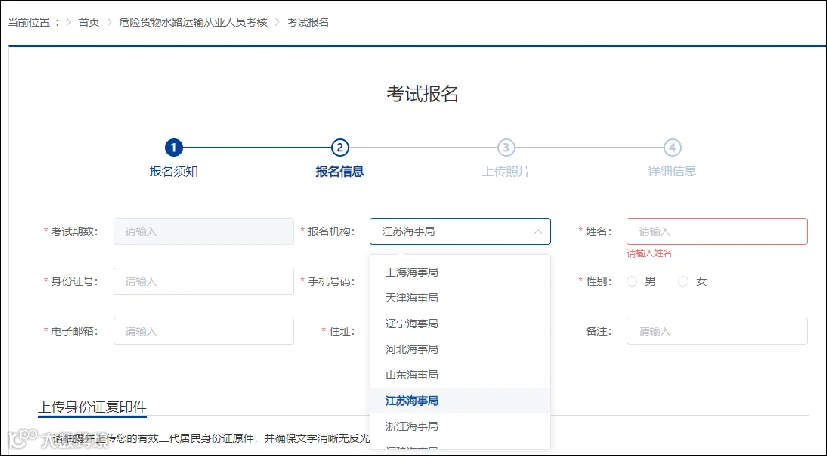Image resolution: width=827 pixels, height=456 pixels.
Task: Click the 考试报名 breadcrumb item
Action: (308, 23)
